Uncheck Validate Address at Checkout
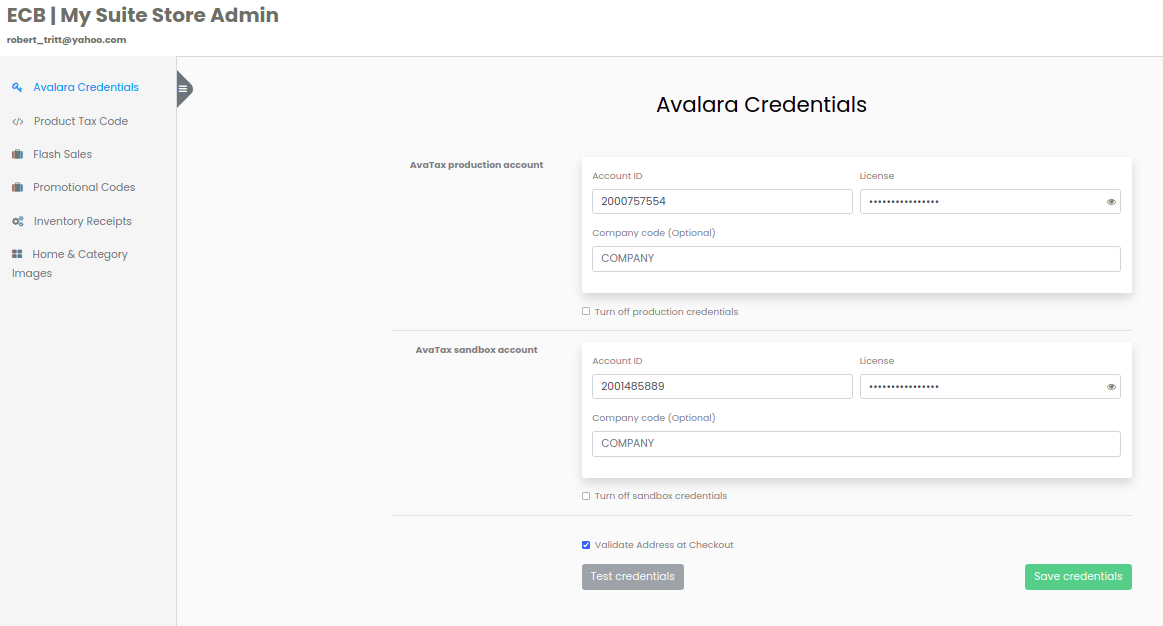The width and height of the screenshot is (1163, 626). [586, 544]
